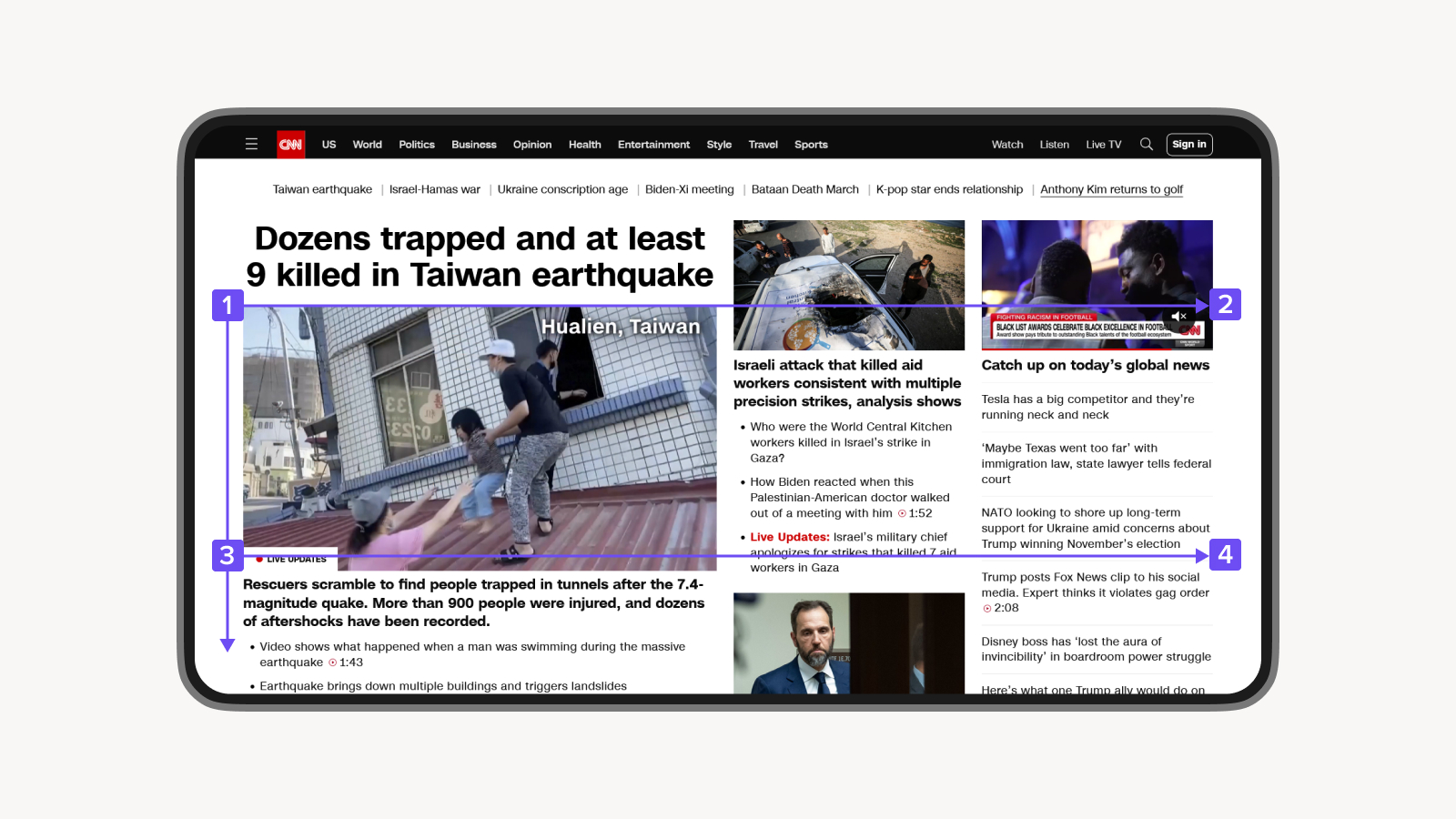Click the Watch link
This screenshot has width=1456, height=819.
pyautogui.click(x=1007, y=145)
